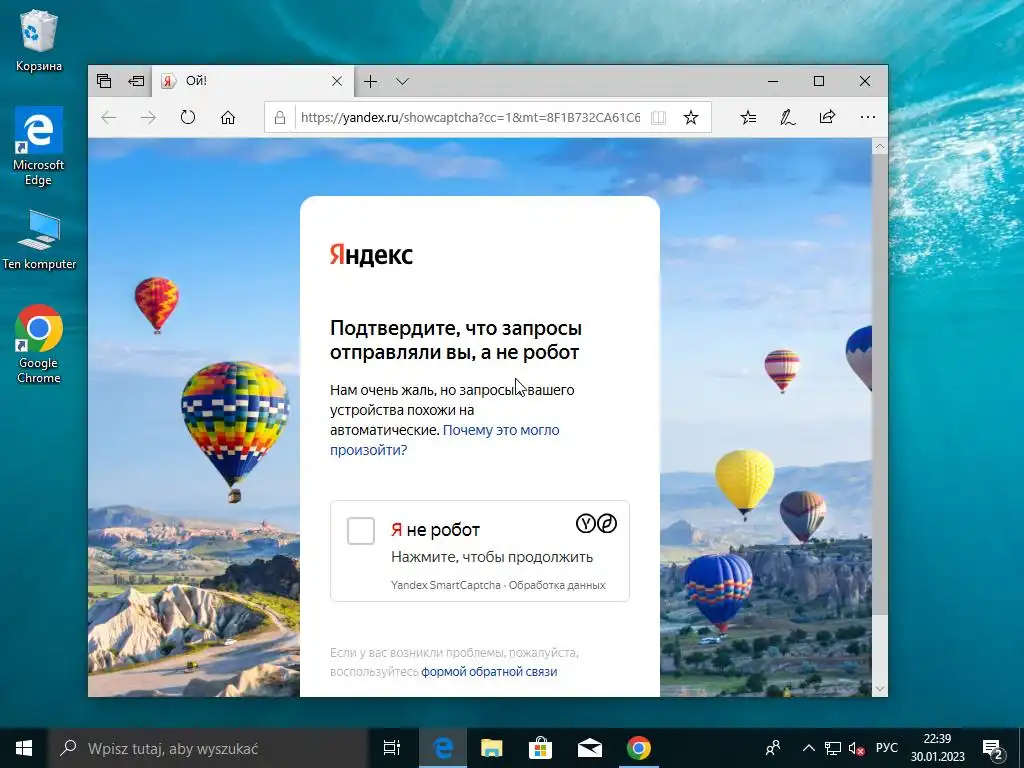
Task: Open the Edge home page button
Action: [x=228, y=118]
